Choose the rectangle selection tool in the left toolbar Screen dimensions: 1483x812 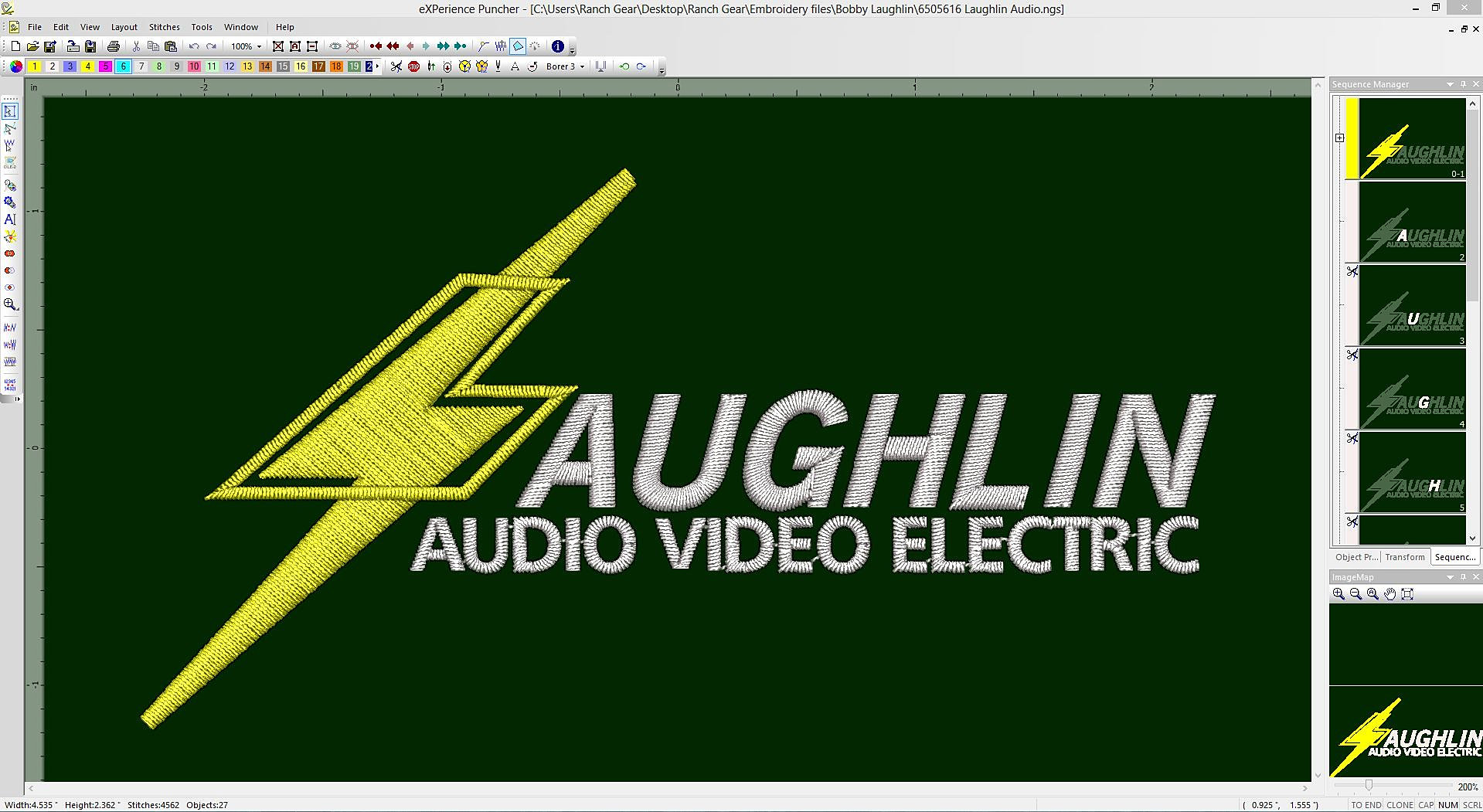[x=10, y=111]
